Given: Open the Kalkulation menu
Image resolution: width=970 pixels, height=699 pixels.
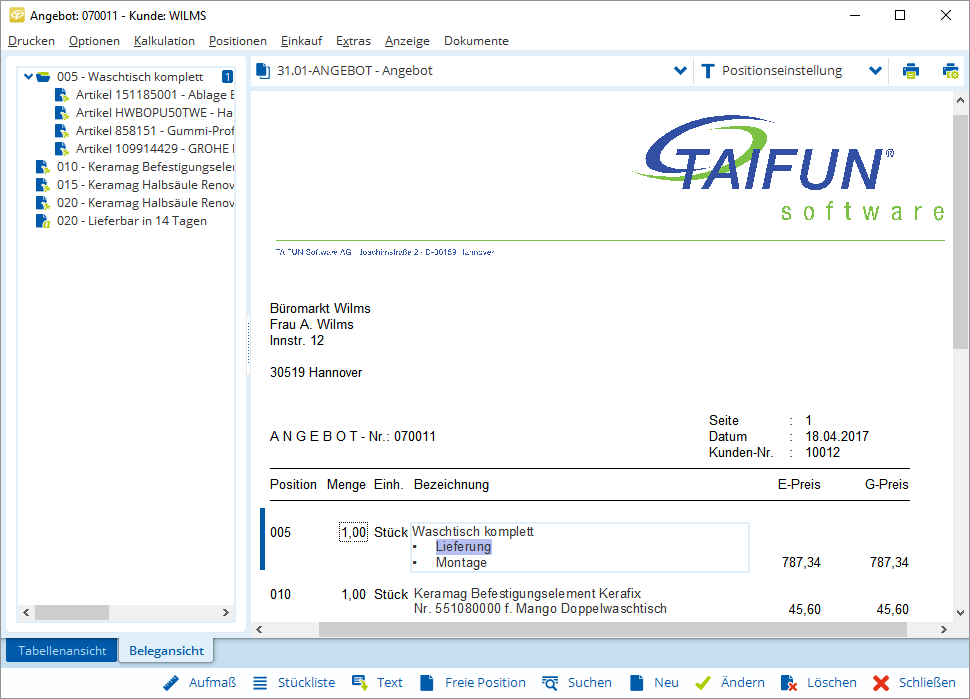Looking at the screenshot, I should pyautogui.click(x=164, y=41).
